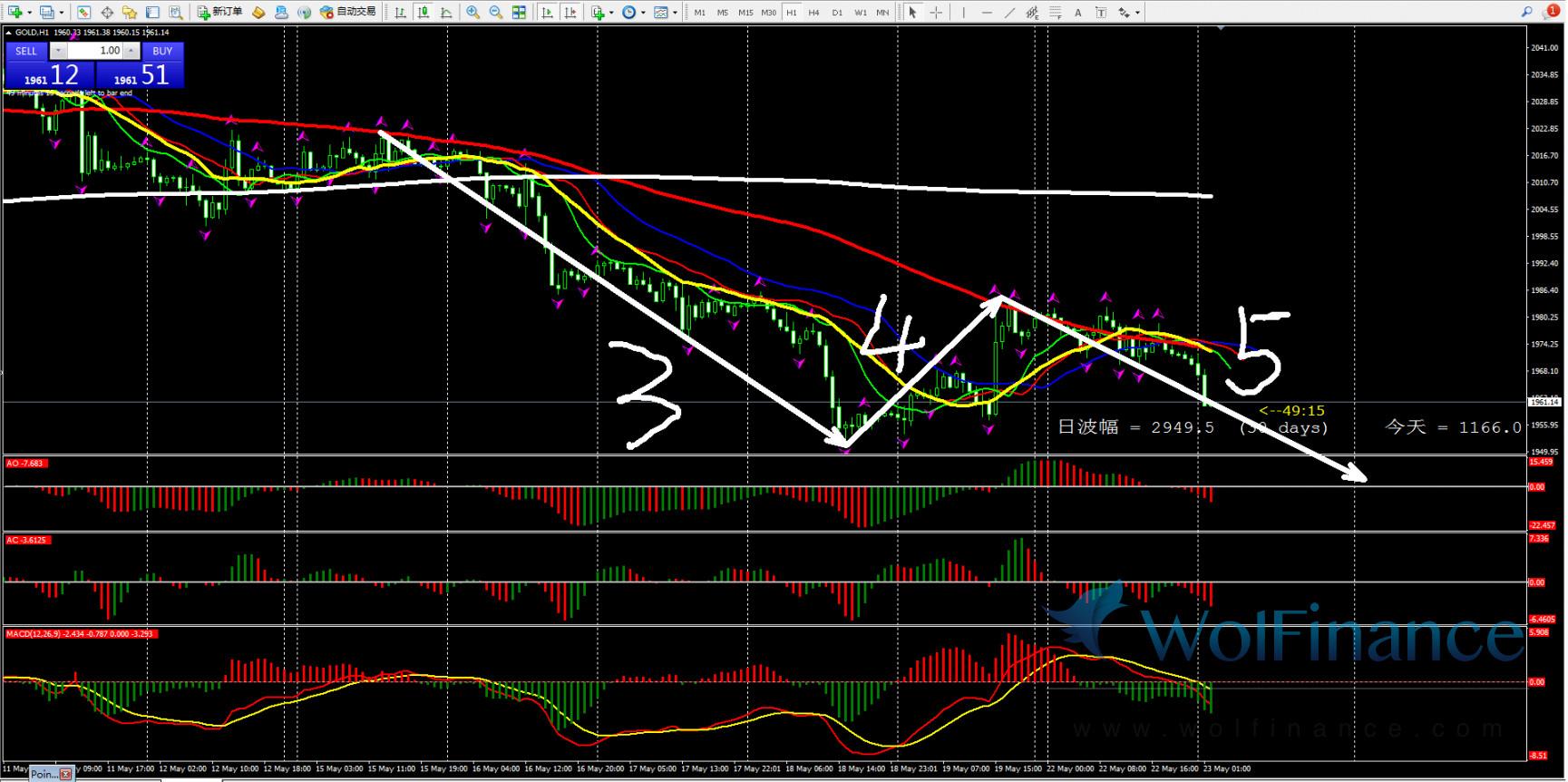This screenshot has width=1568, height=782.
Task: Zoom out of the chart
Action: point(496,12)
